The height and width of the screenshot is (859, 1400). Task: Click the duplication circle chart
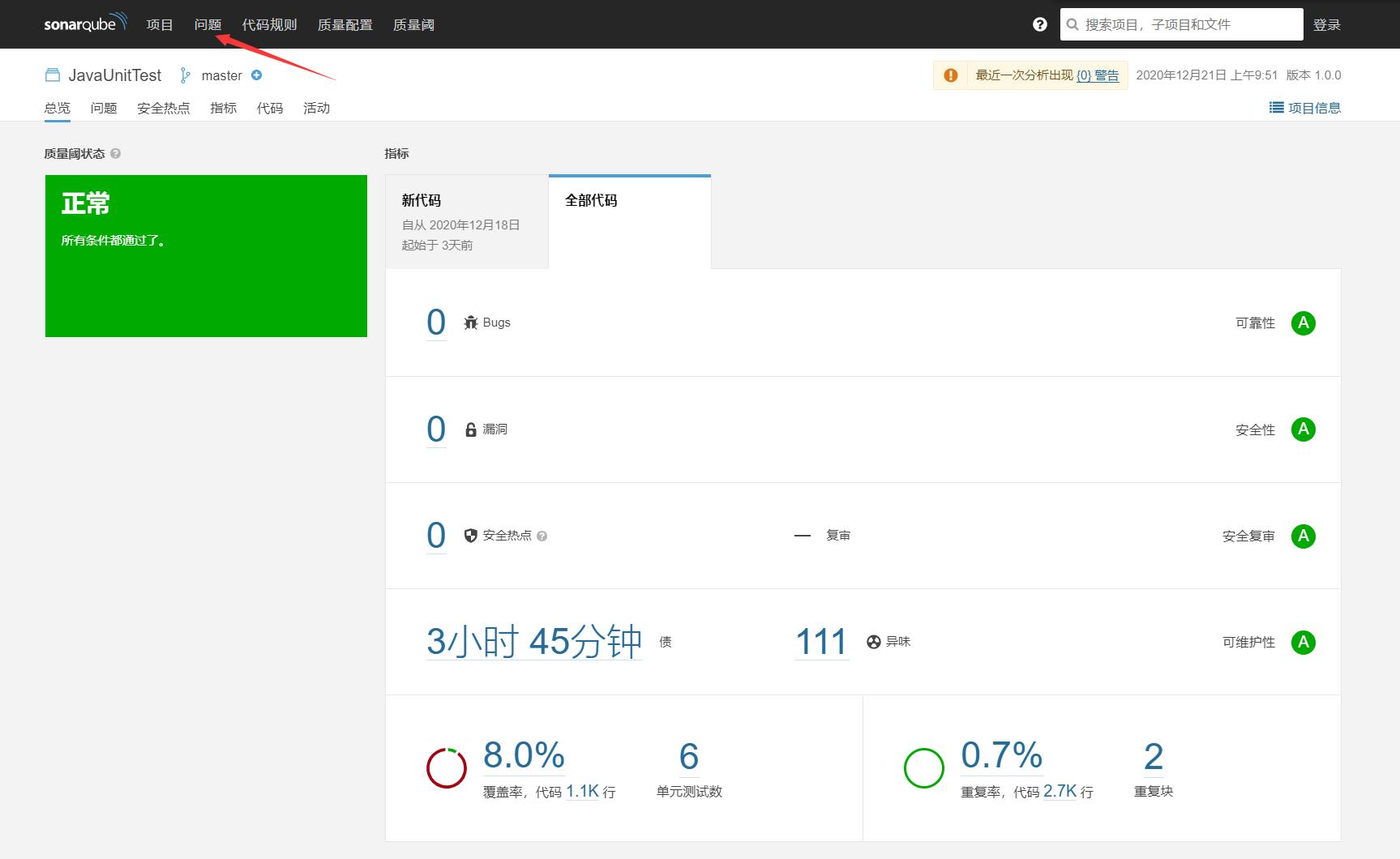click(924, 768)
